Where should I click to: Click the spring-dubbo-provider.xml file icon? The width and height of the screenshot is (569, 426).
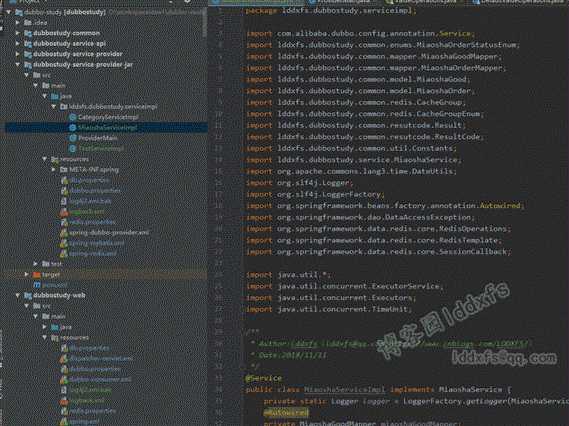tap(64, 233)
